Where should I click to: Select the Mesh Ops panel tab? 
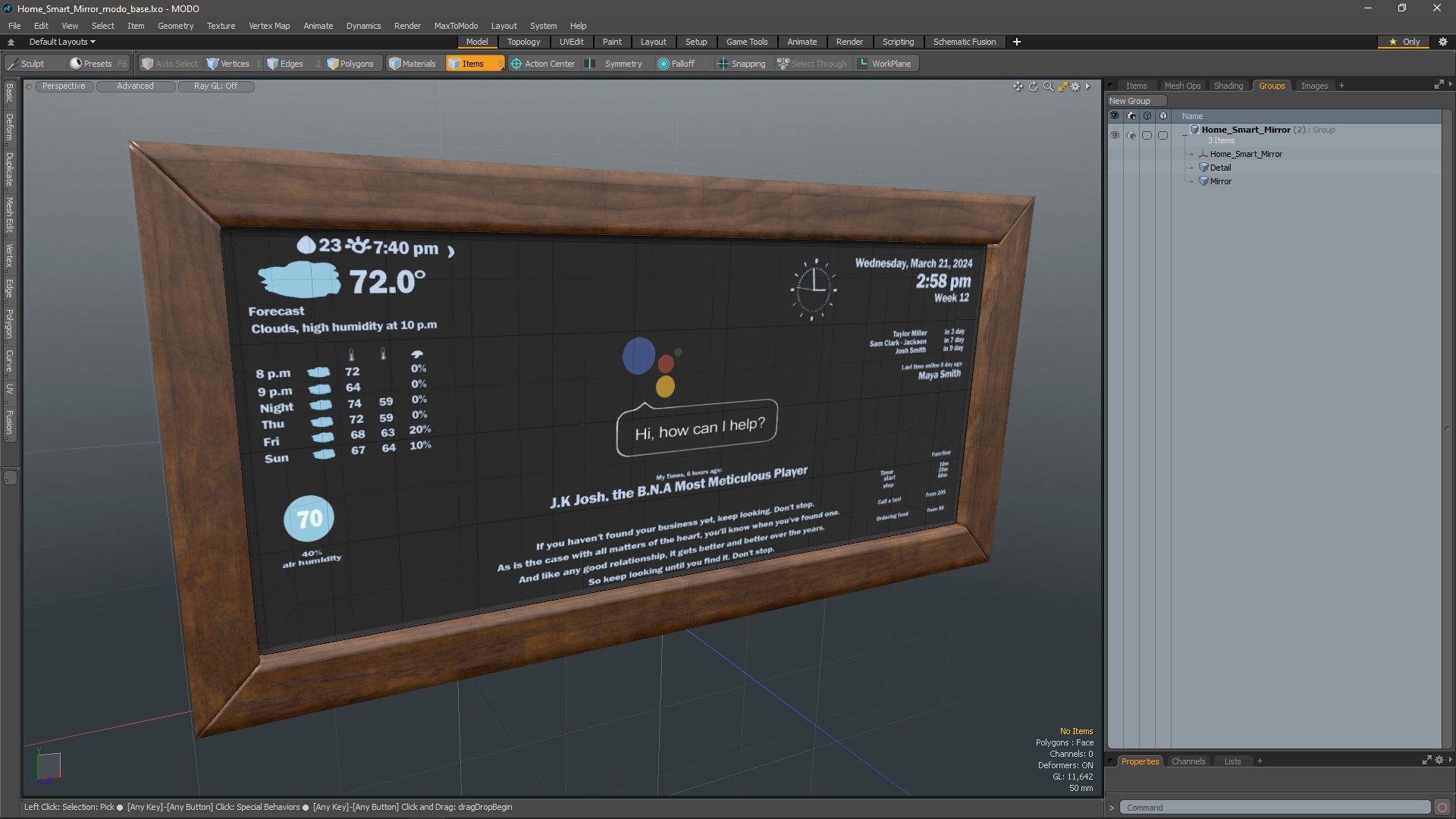tap(1182, 85)
